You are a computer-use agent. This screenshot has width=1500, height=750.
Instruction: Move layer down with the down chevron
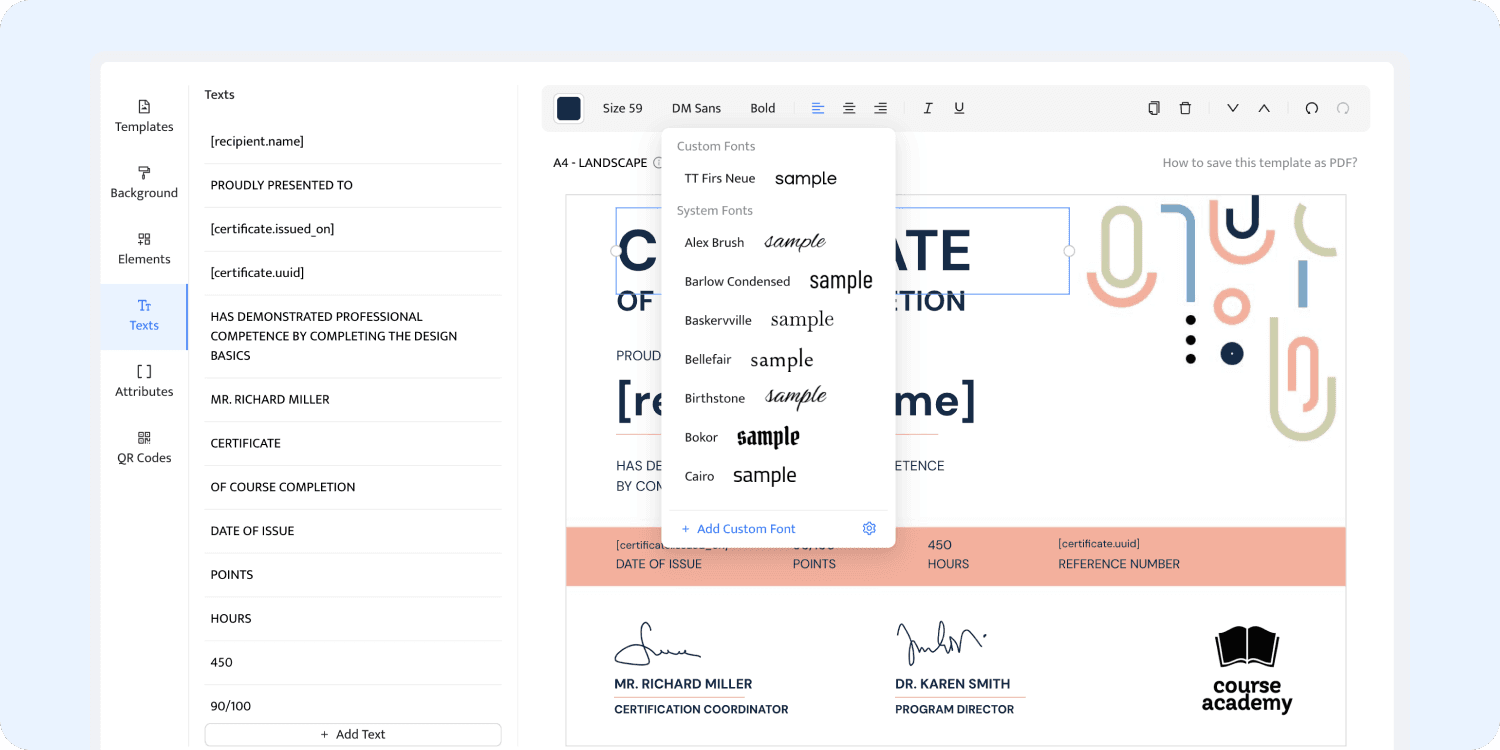[1232, 108]
